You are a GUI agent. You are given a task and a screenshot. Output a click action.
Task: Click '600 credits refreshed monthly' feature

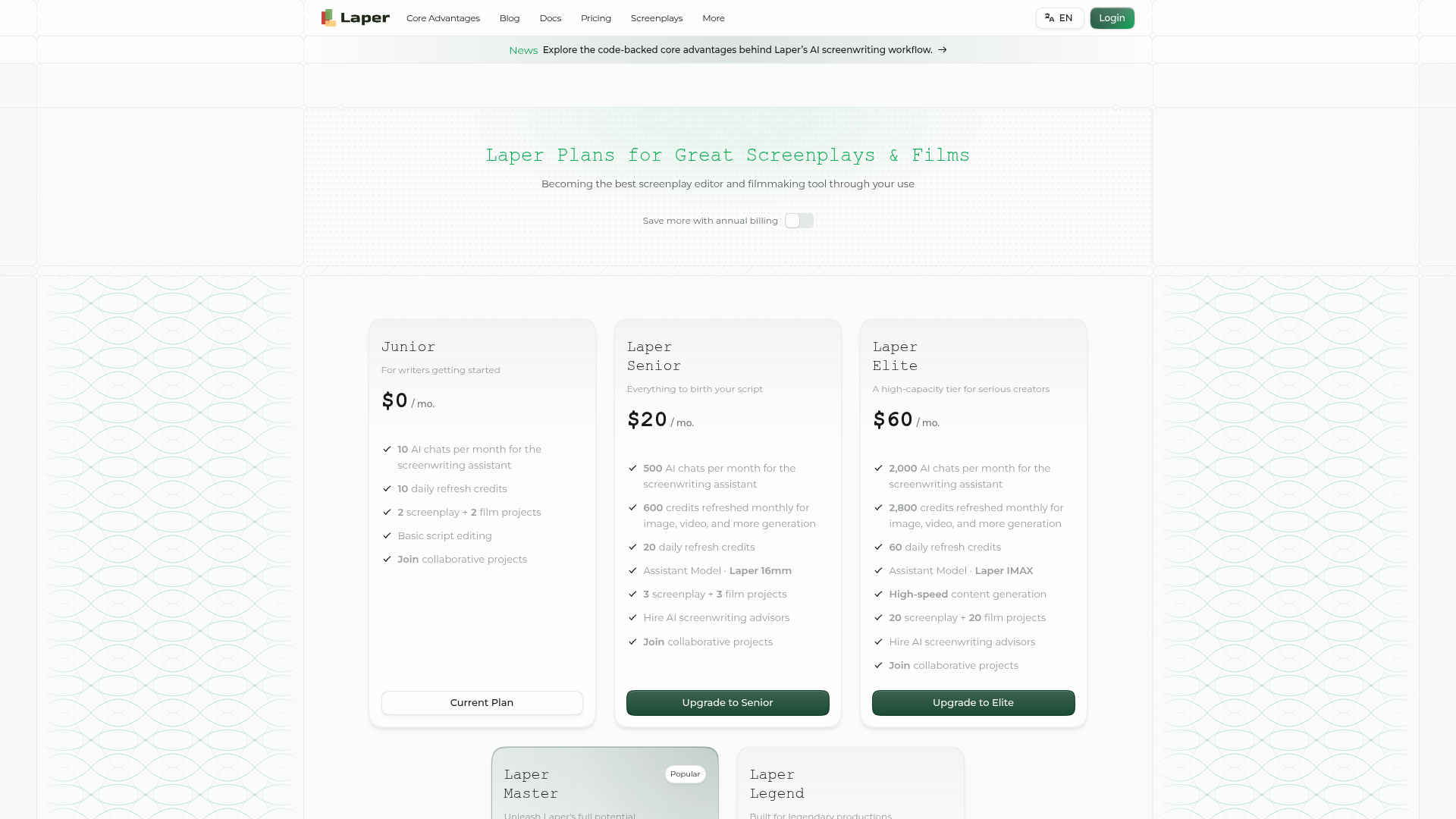point(730,516)
